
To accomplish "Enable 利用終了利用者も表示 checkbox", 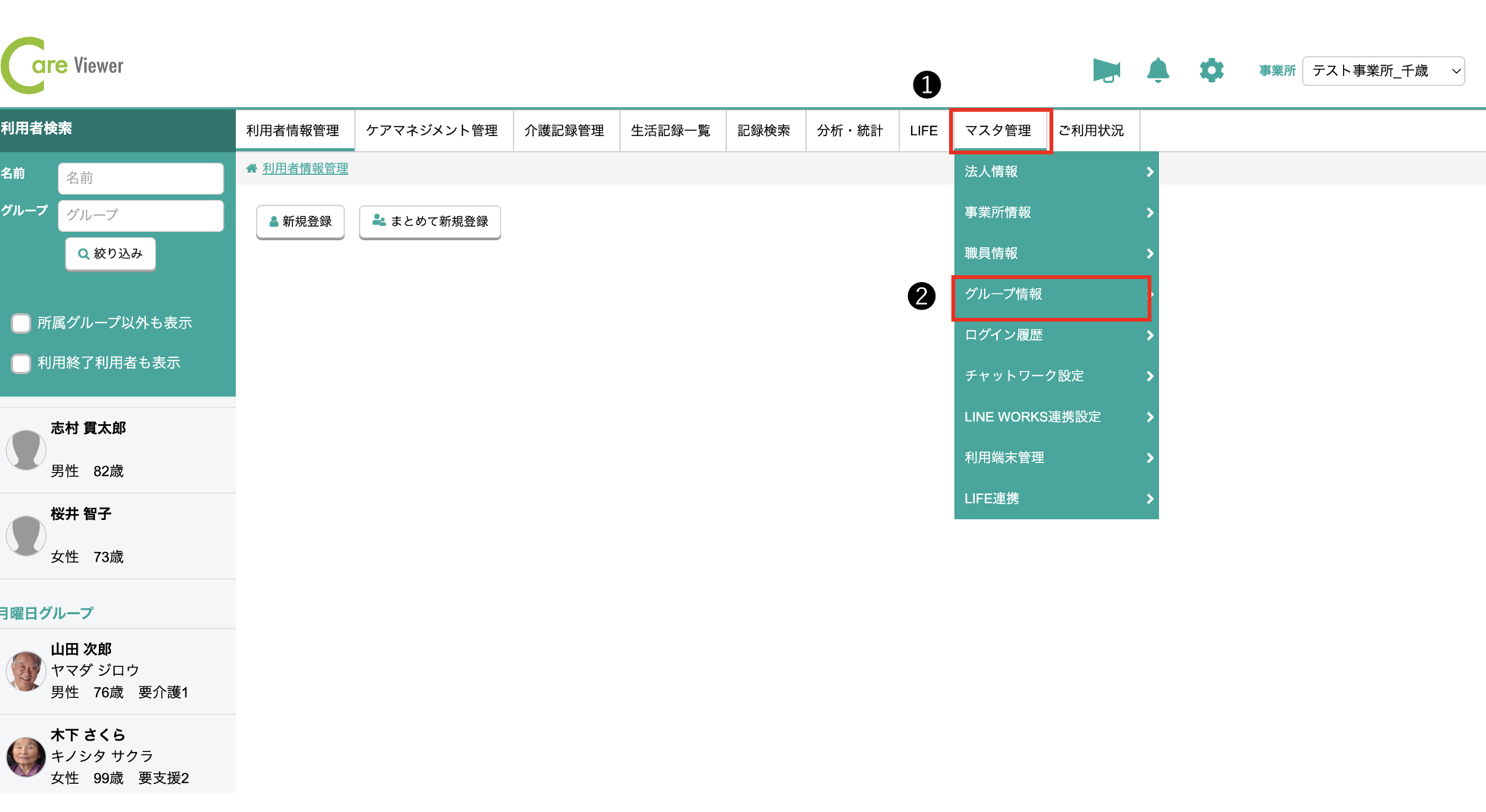I will tap(21, 363).
